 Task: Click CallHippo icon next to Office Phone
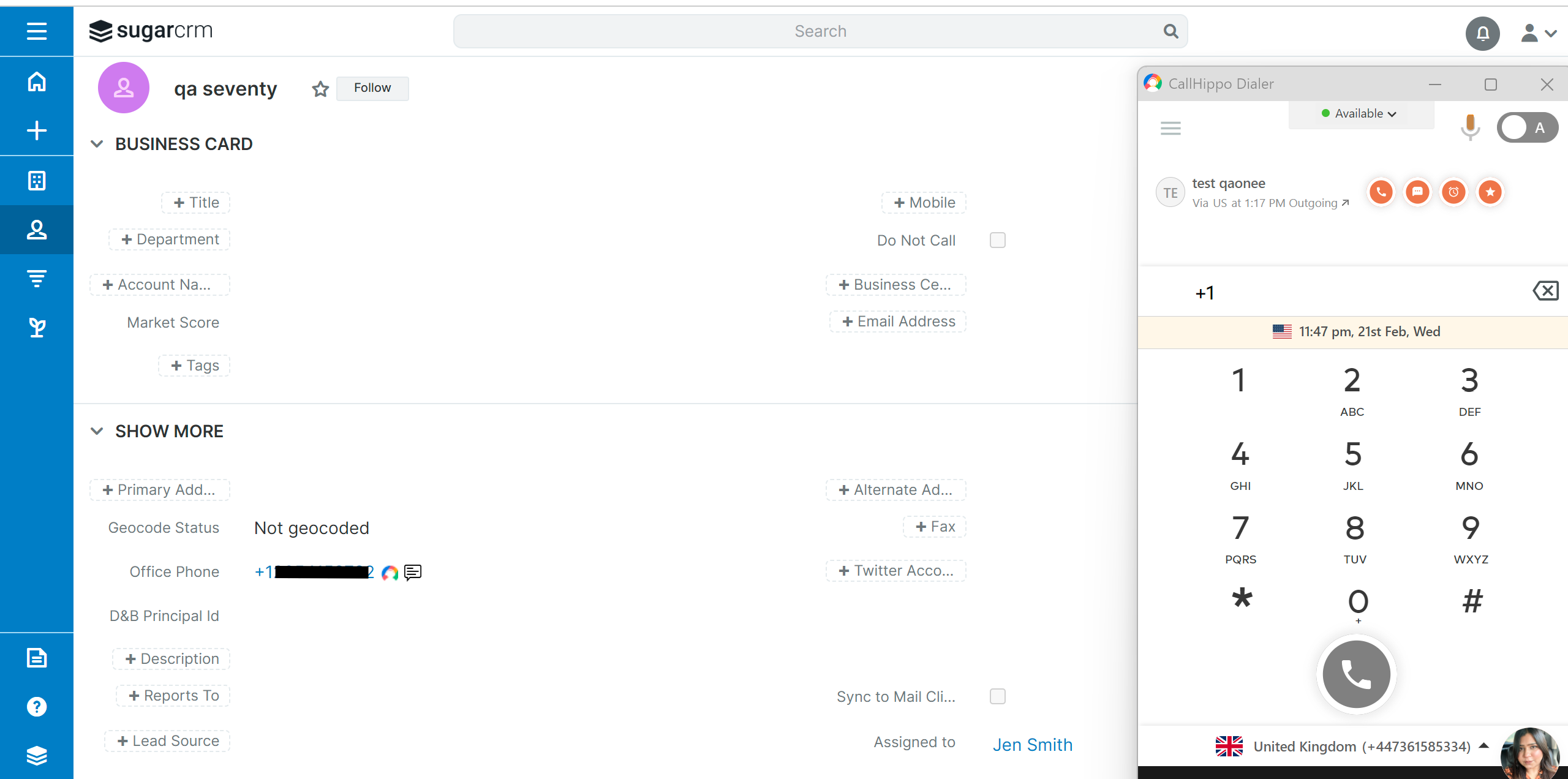point(390,573)
